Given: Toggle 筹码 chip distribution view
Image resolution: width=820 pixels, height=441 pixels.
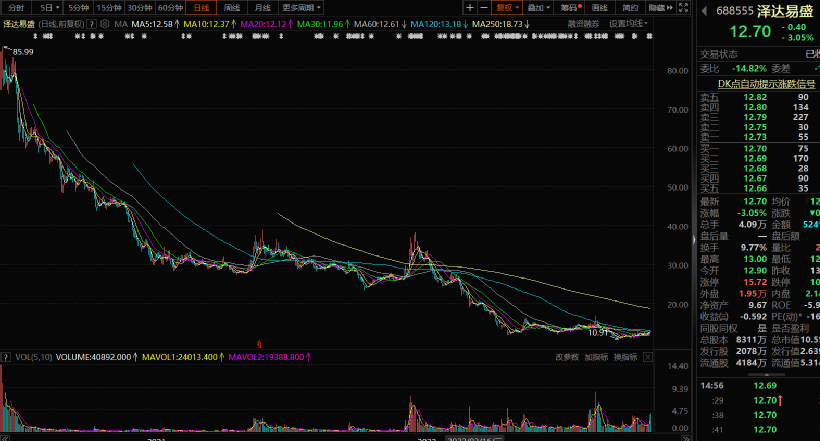Looking at the screenshot, I should (x=570, y=7).
